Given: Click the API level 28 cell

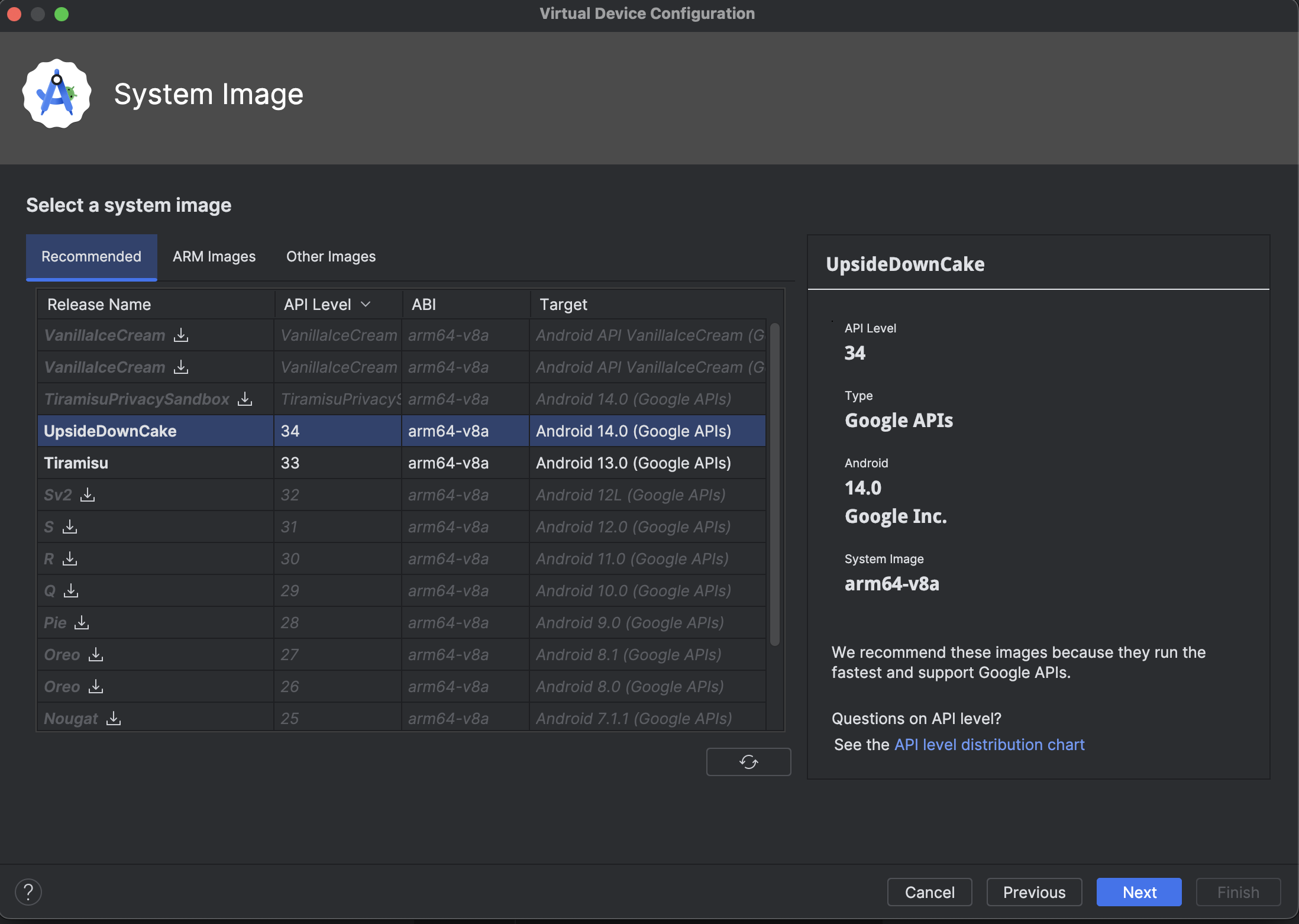Looking at the screenshot, I should [338, 623].
